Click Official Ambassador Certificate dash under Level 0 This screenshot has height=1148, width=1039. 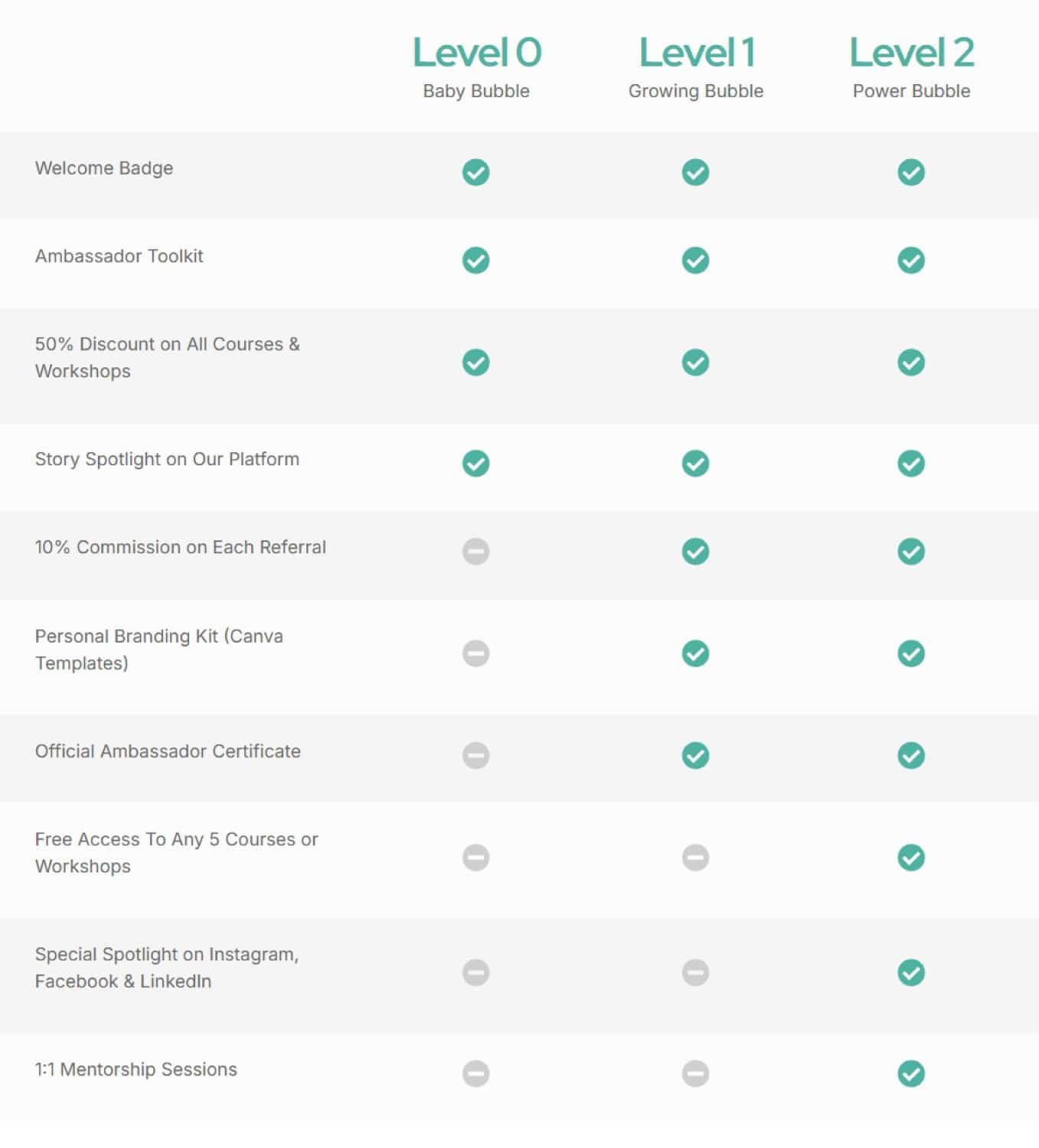tap(475, 755)
